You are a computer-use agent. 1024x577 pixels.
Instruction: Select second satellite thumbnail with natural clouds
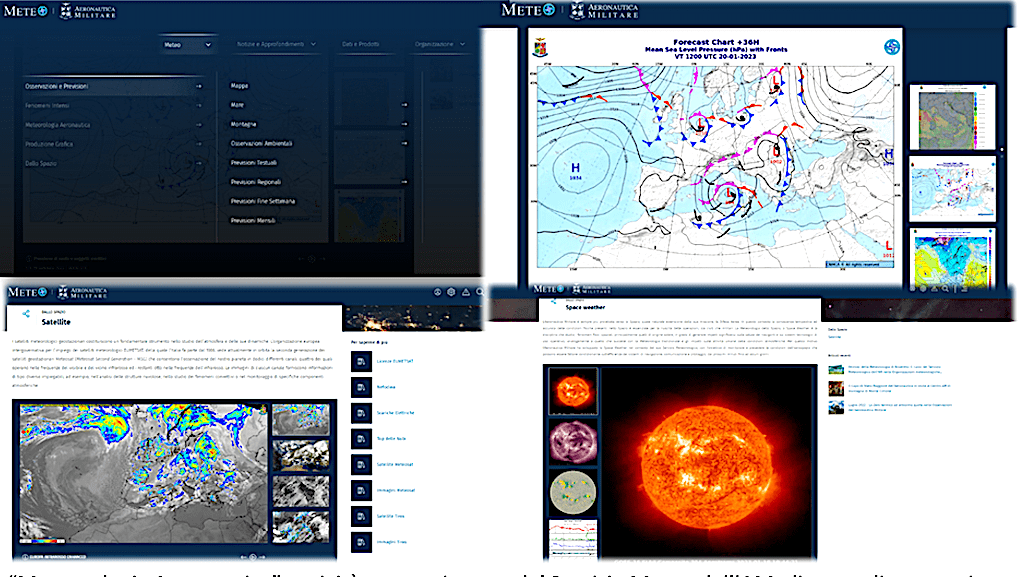tap(300, 455)
